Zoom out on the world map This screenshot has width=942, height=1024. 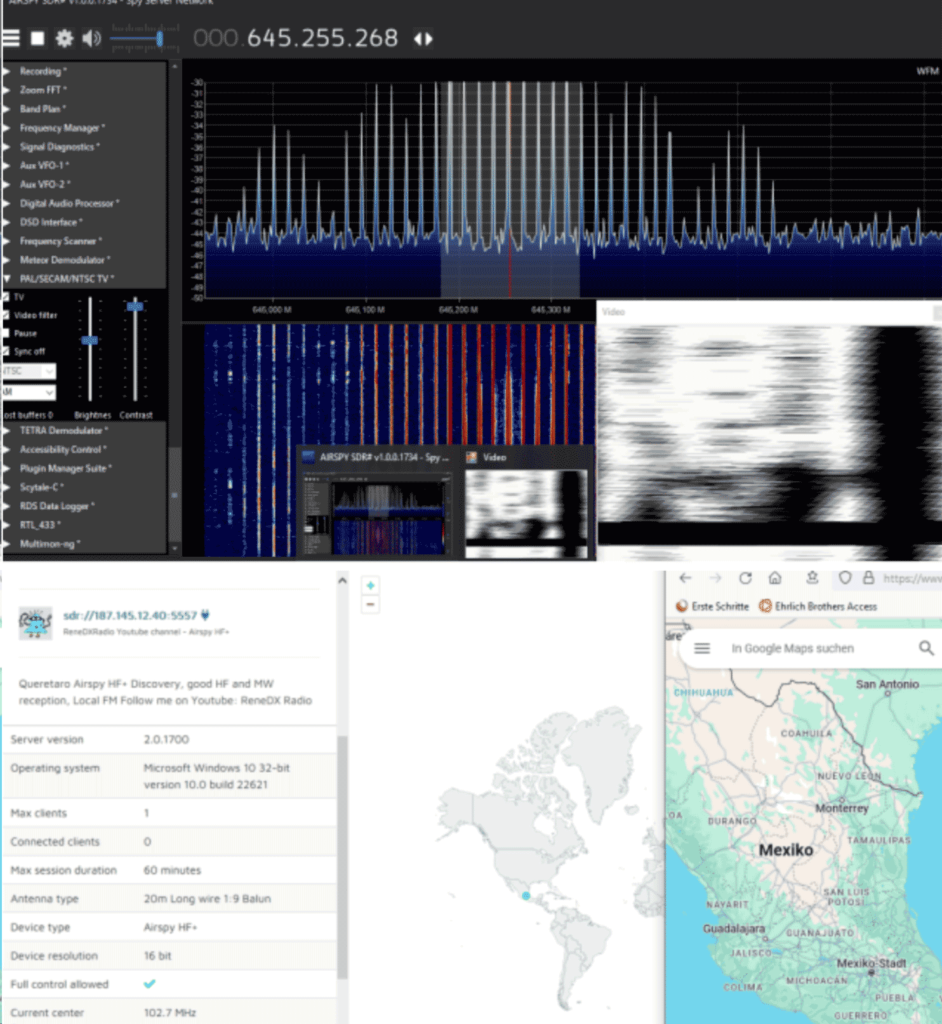tap(370, 605)
